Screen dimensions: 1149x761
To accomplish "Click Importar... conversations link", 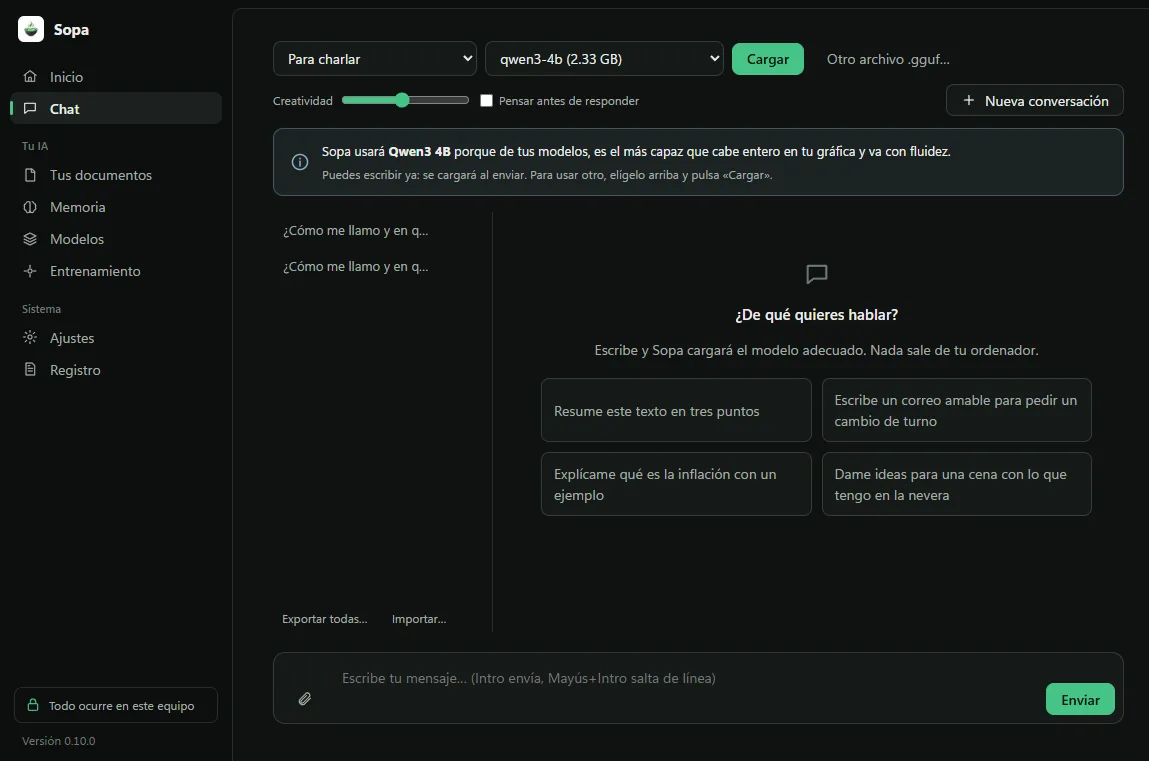I will point(418,619).
